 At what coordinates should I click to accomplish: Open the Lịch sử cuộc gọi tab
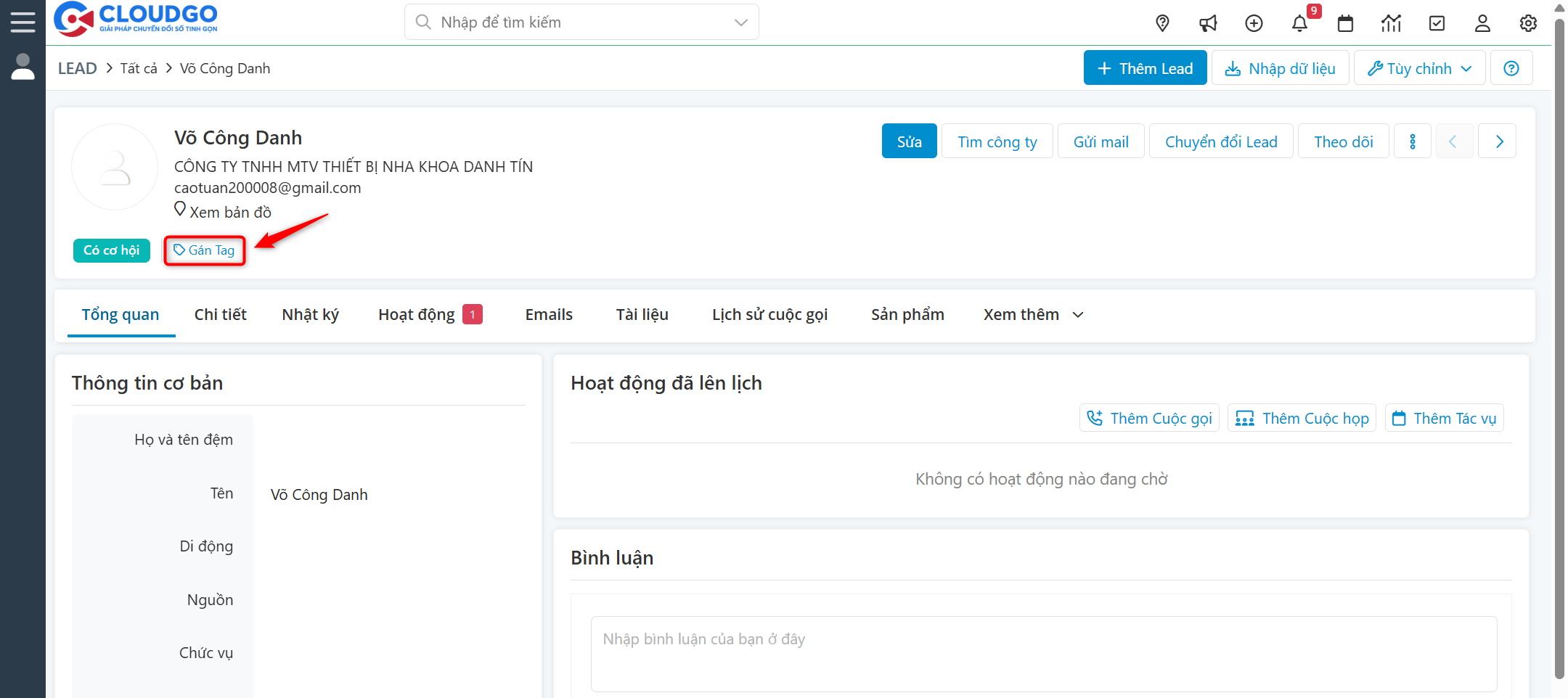click(769, 315)
